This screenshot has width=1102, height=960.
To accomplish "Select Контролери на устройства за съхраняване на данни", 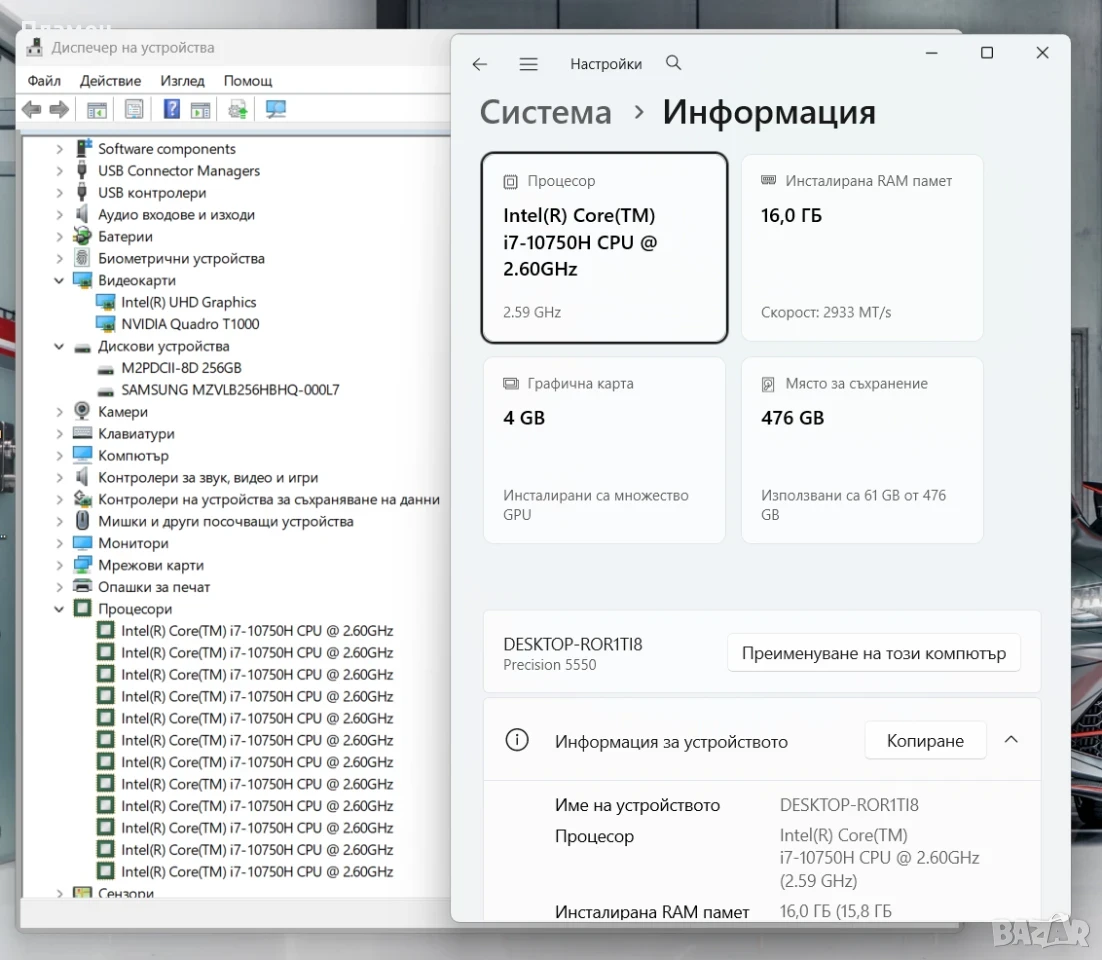I will pyautogui.click(x=268, y=499).
